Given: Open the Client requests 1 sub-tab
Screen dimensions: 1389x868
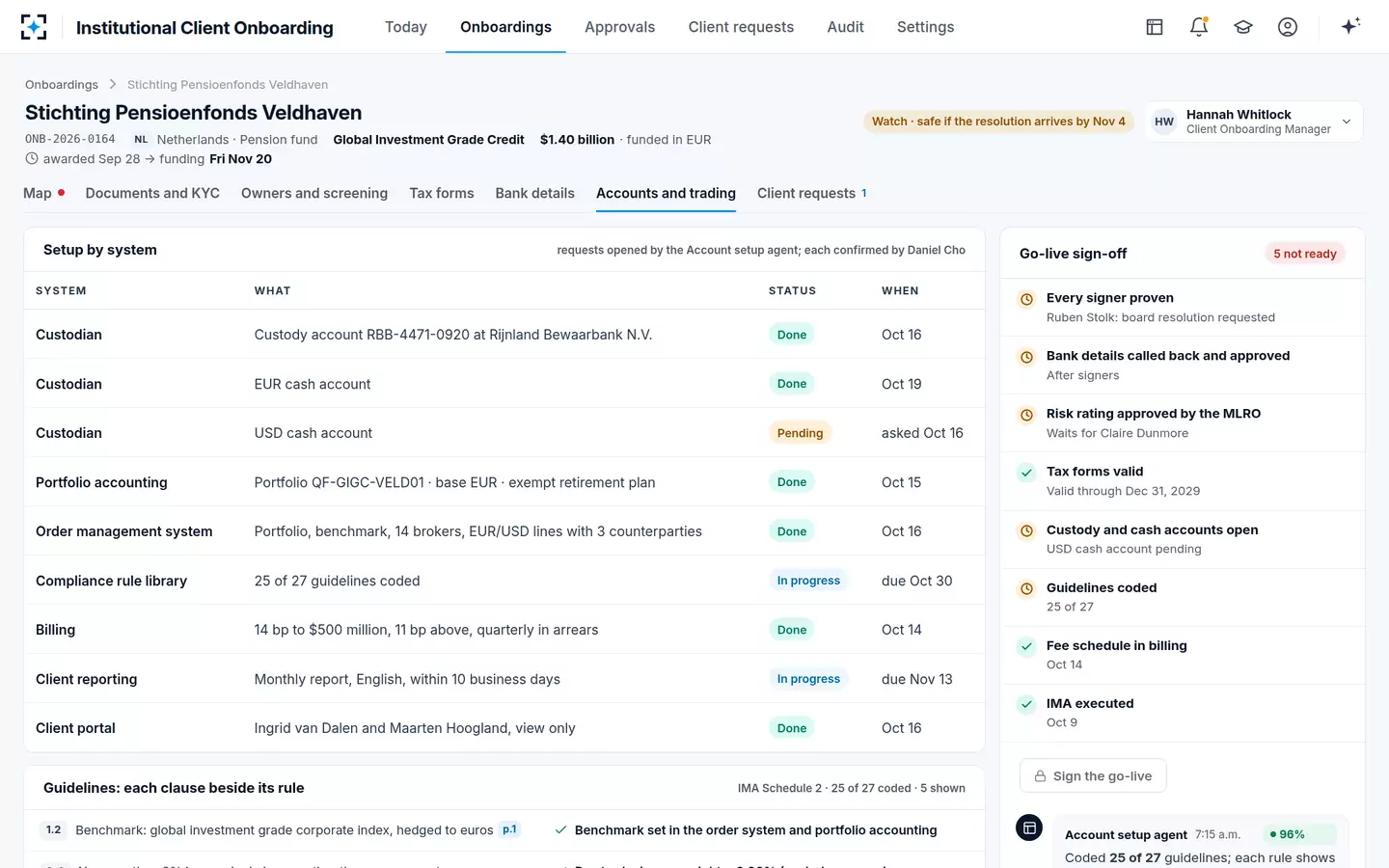Looking at the screenshot, I should [811, 193].
